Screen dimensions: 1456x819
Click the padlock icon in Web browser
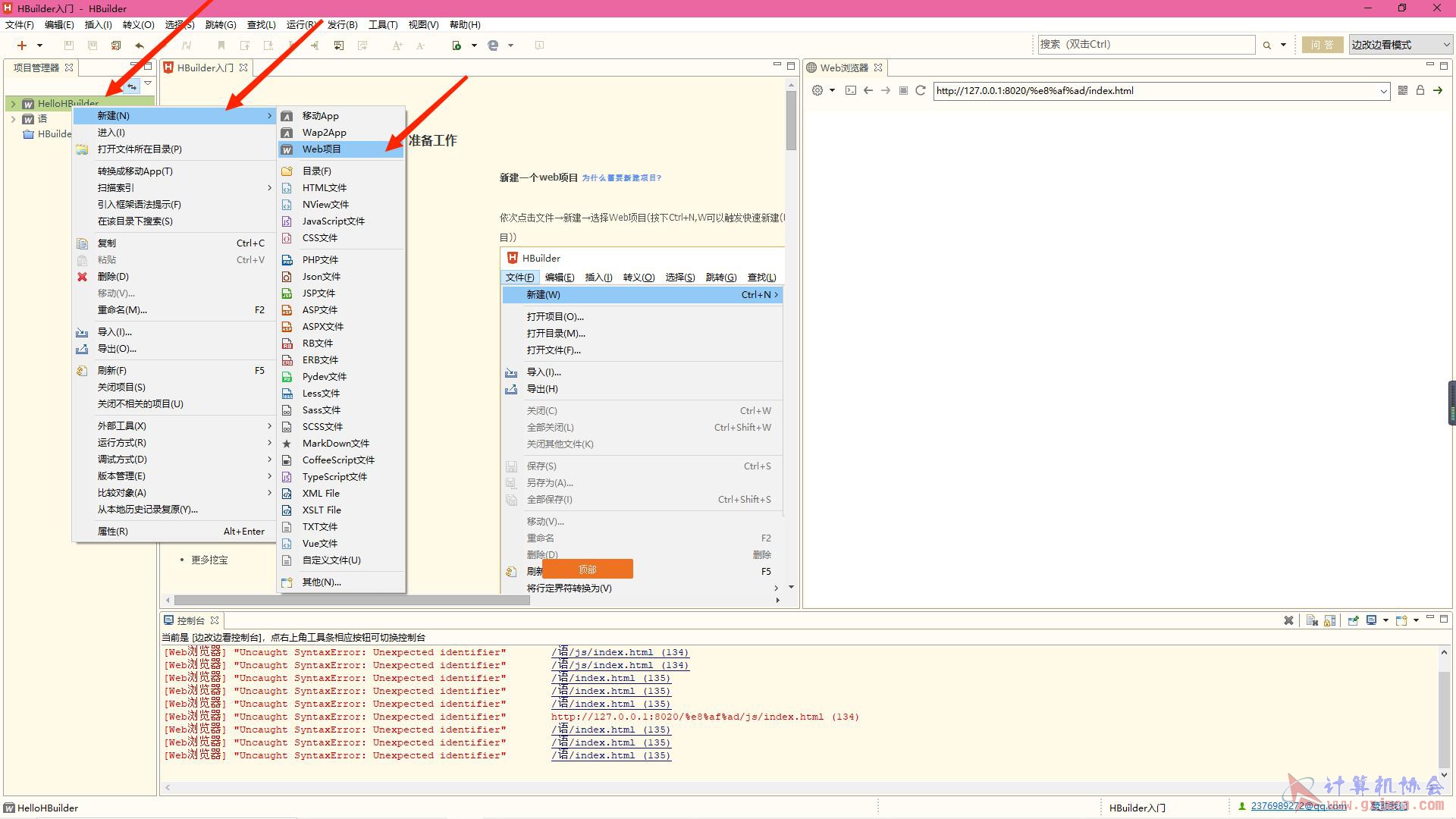click(x=1420, y=90)
